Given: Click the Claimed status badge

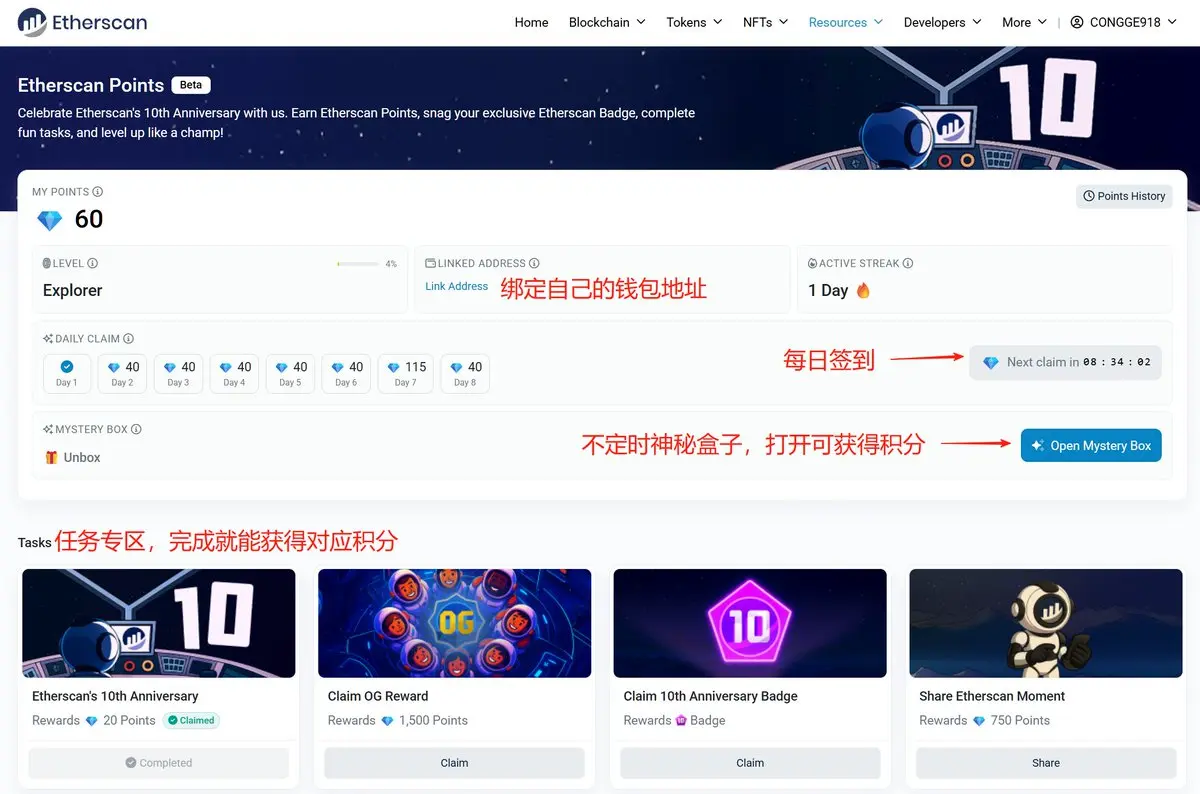Looking at the screenshot, I should [x=191, y=720].
